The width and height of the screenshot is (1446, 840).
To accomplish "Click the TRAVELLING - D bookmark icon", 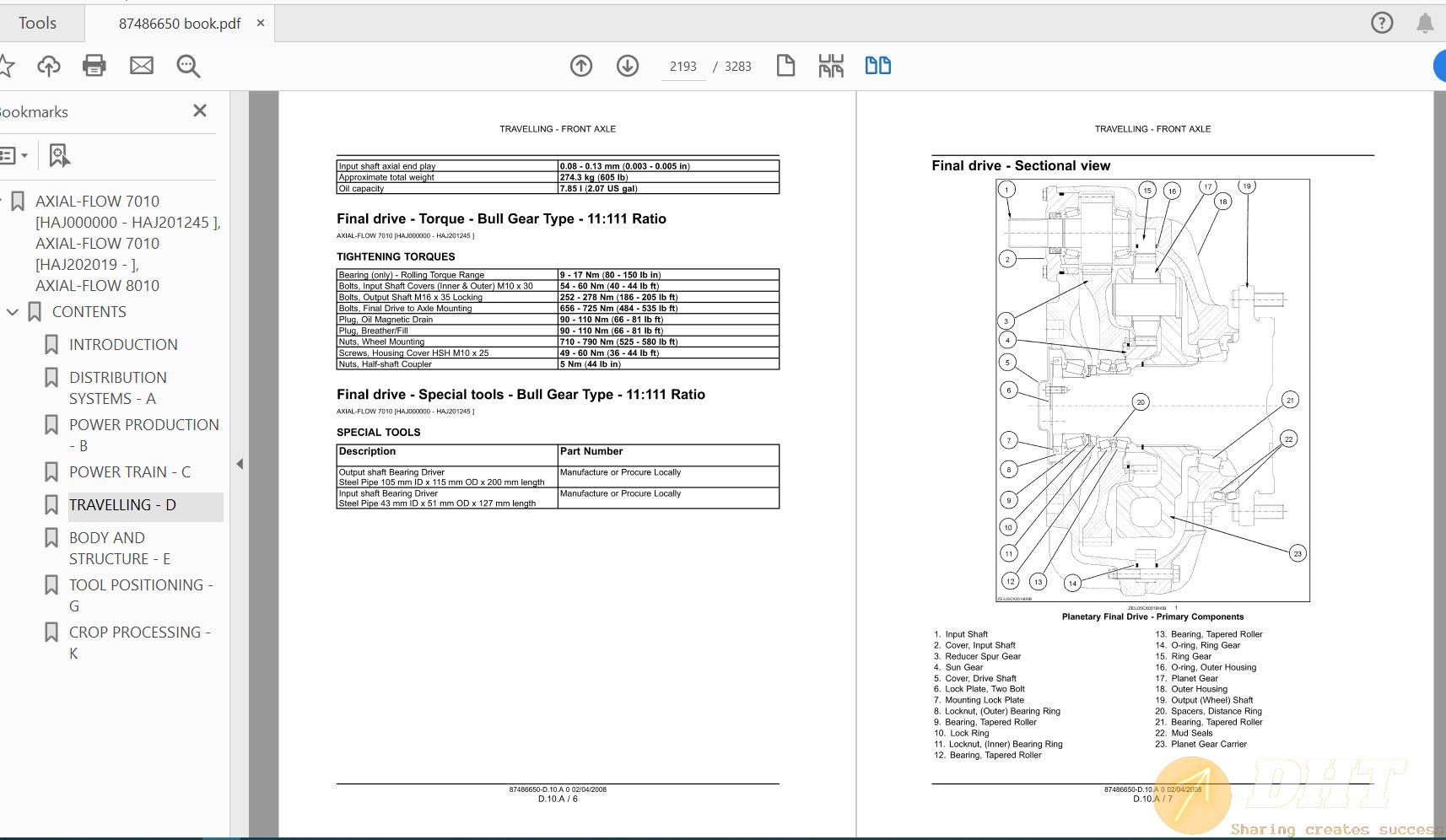I will click(x=51, y=505).
